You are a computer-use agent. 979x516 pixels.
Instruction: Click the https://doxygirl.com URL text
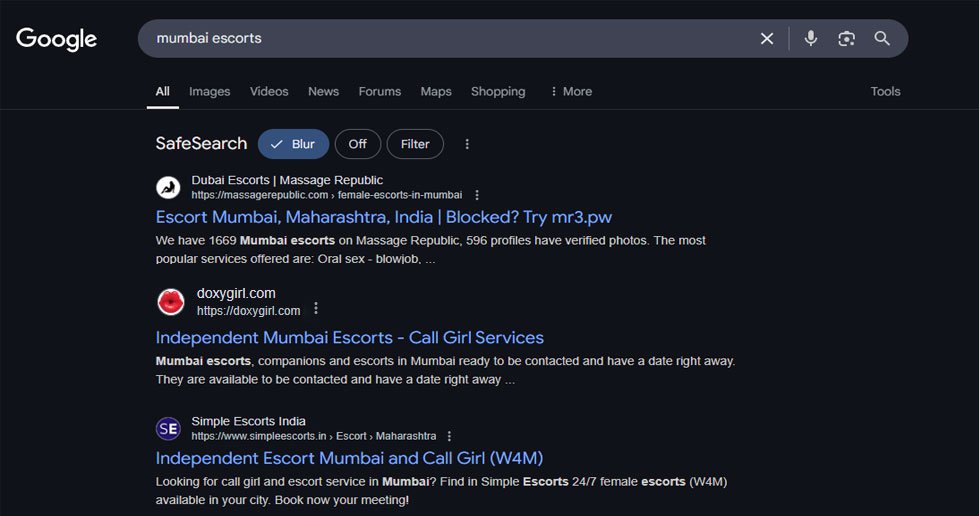(x=248, y=310)
